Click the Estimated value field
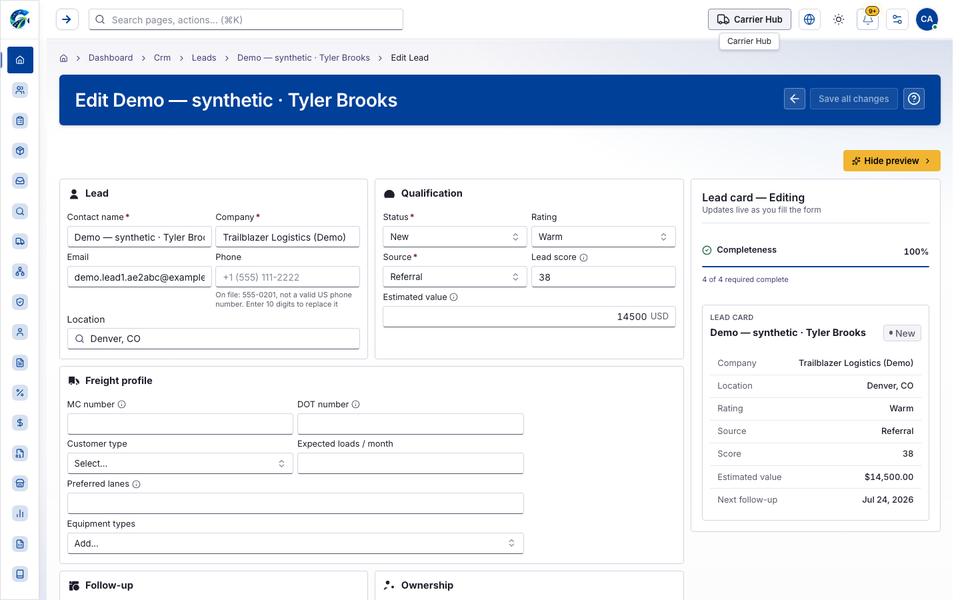The width and height of the screenshot is (960, 600). point(529,317)
